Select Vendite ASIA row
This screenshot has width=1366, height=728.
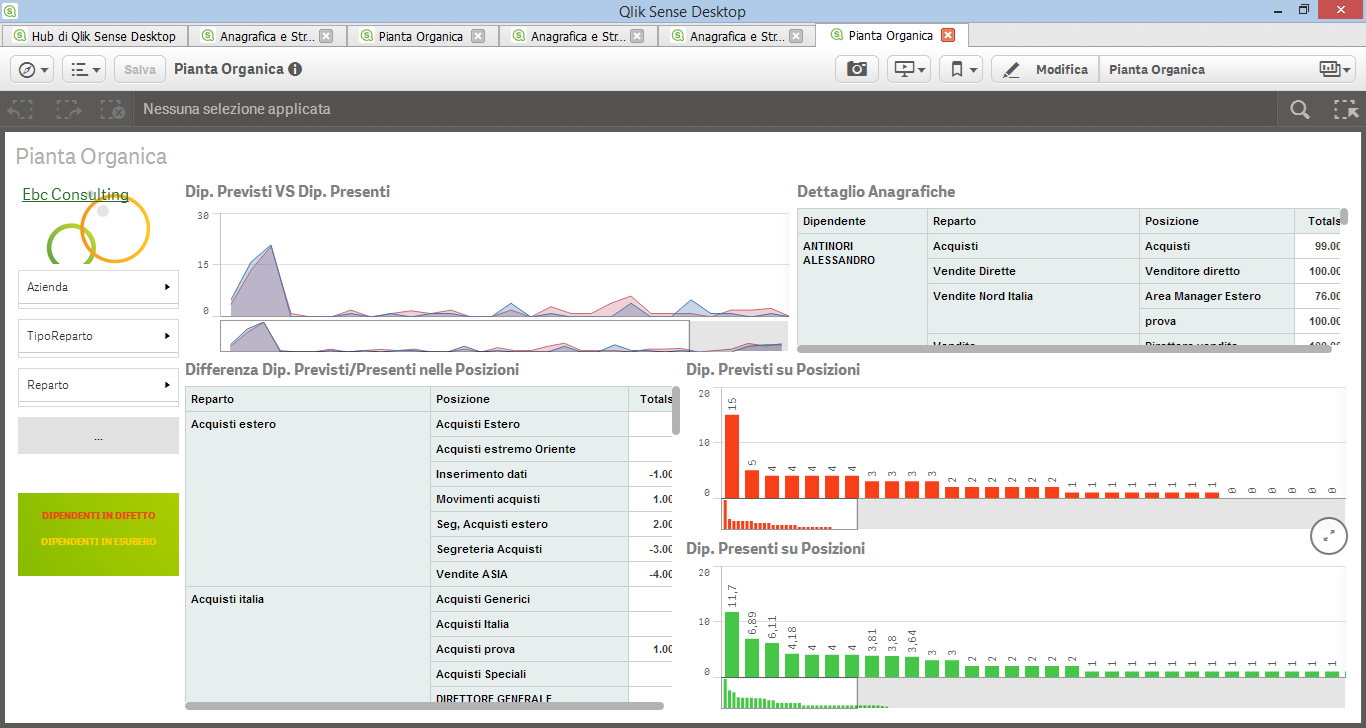click(530, 574)
